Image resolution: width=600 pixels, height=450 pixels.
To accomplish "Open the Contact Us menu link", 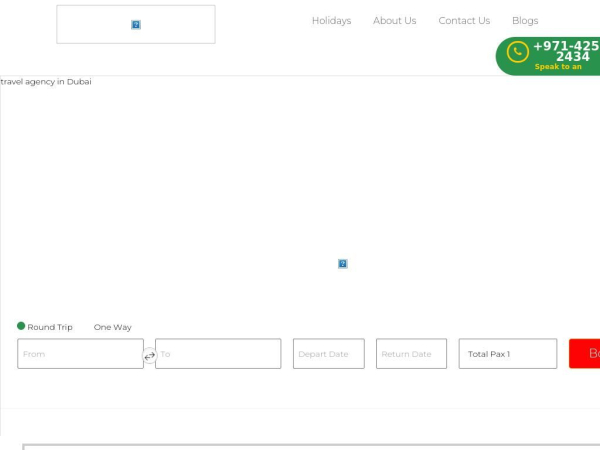I will (x=464, y=21).
